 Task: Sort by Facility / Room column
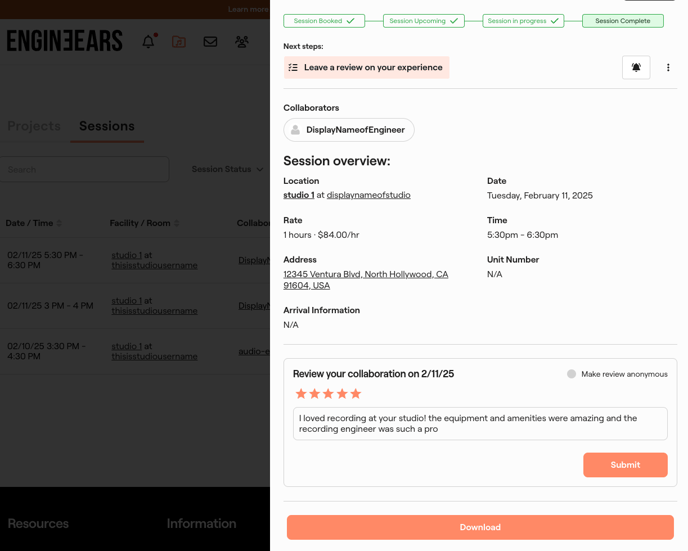point(144,223)
